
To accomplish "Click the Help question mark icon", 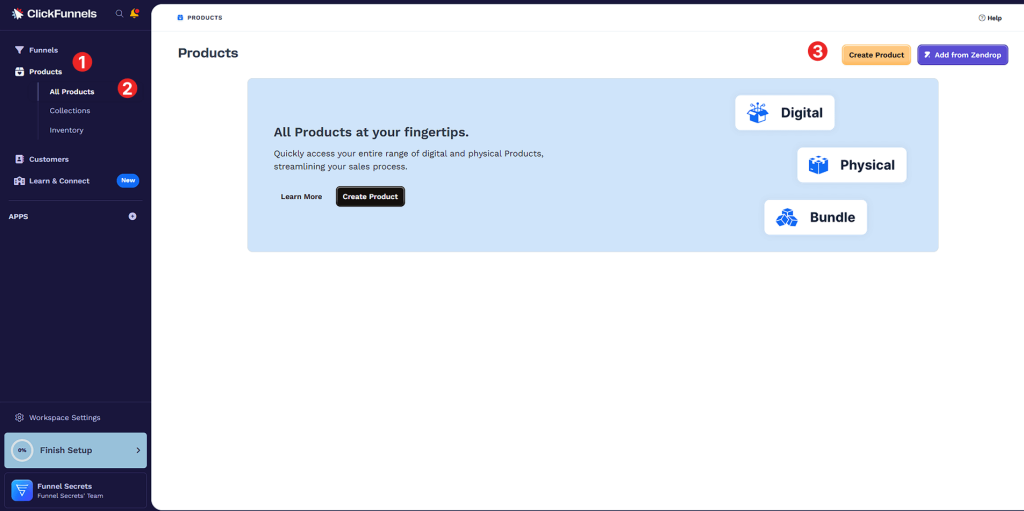I will click(x=982, y=18).
